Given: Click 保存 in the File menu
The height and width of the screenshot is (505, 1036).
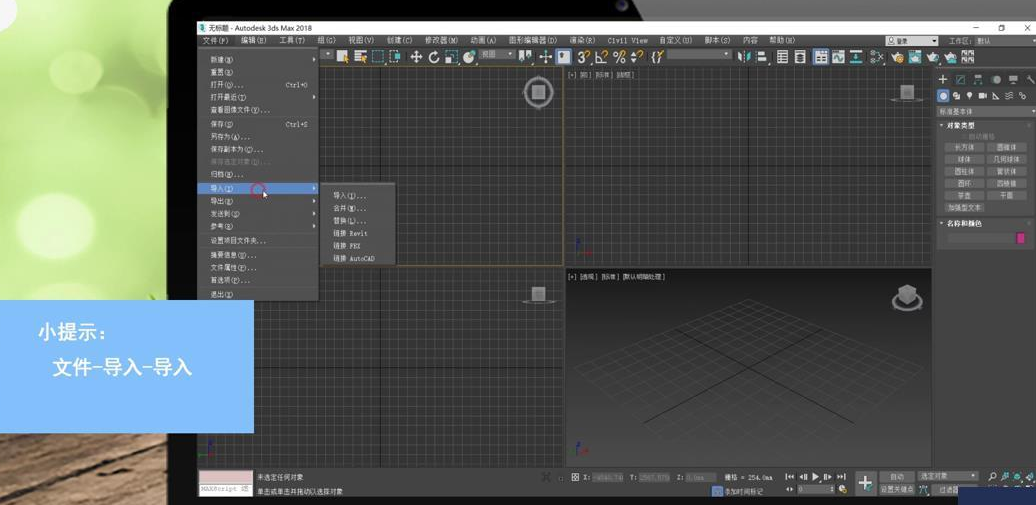Looking at the screenshot, I should point(258,124).
